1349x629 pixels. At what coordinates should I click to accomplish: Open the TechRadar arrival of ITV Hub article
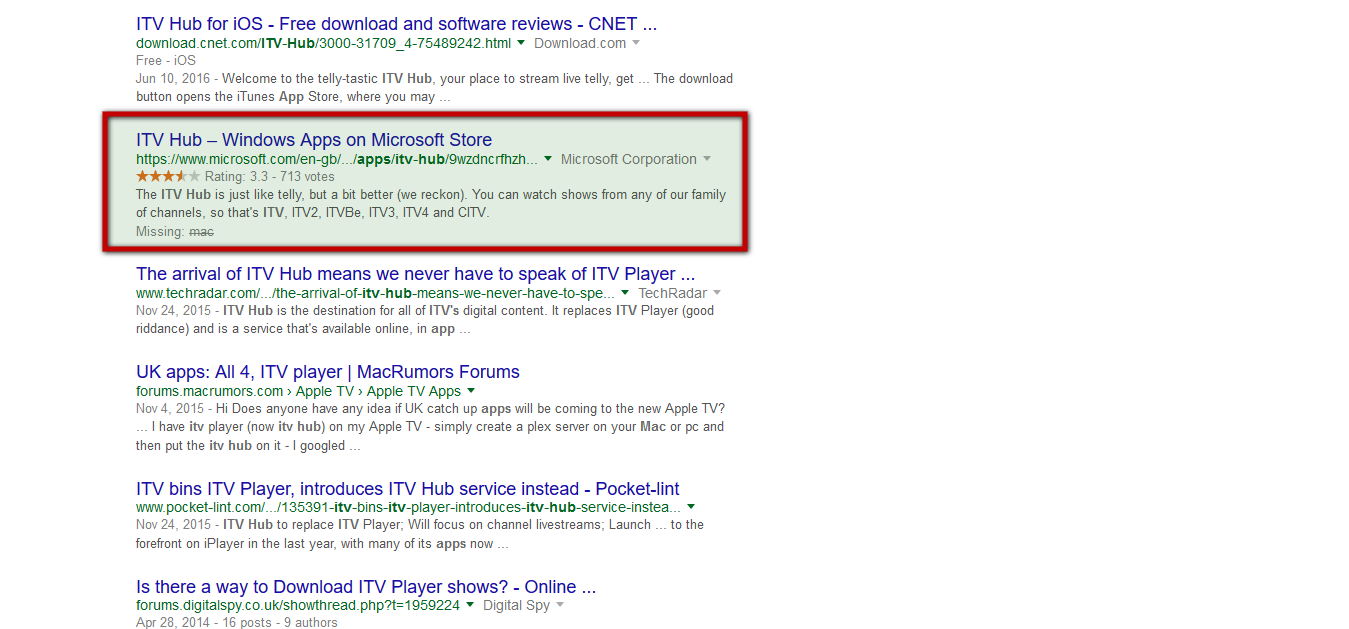[415, 274]
